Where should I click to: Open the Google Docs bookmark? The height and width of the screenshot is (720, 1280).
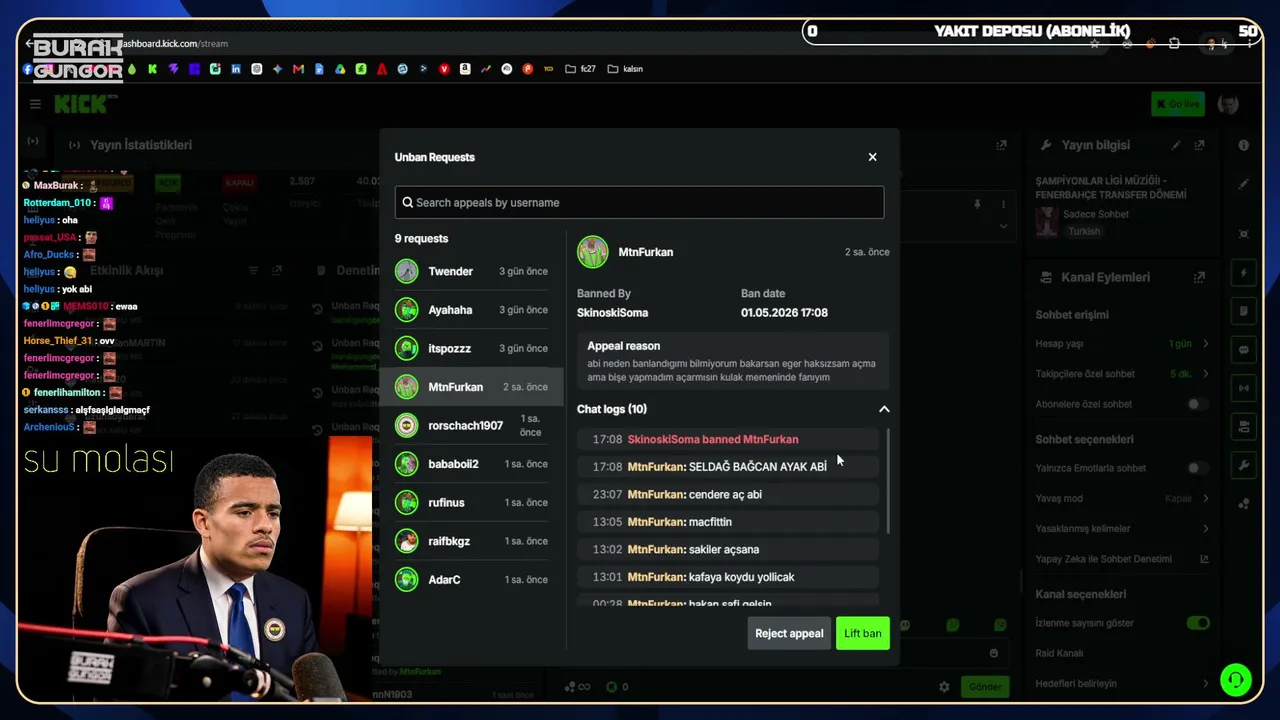pyautogui.click(x=319, y=69)
